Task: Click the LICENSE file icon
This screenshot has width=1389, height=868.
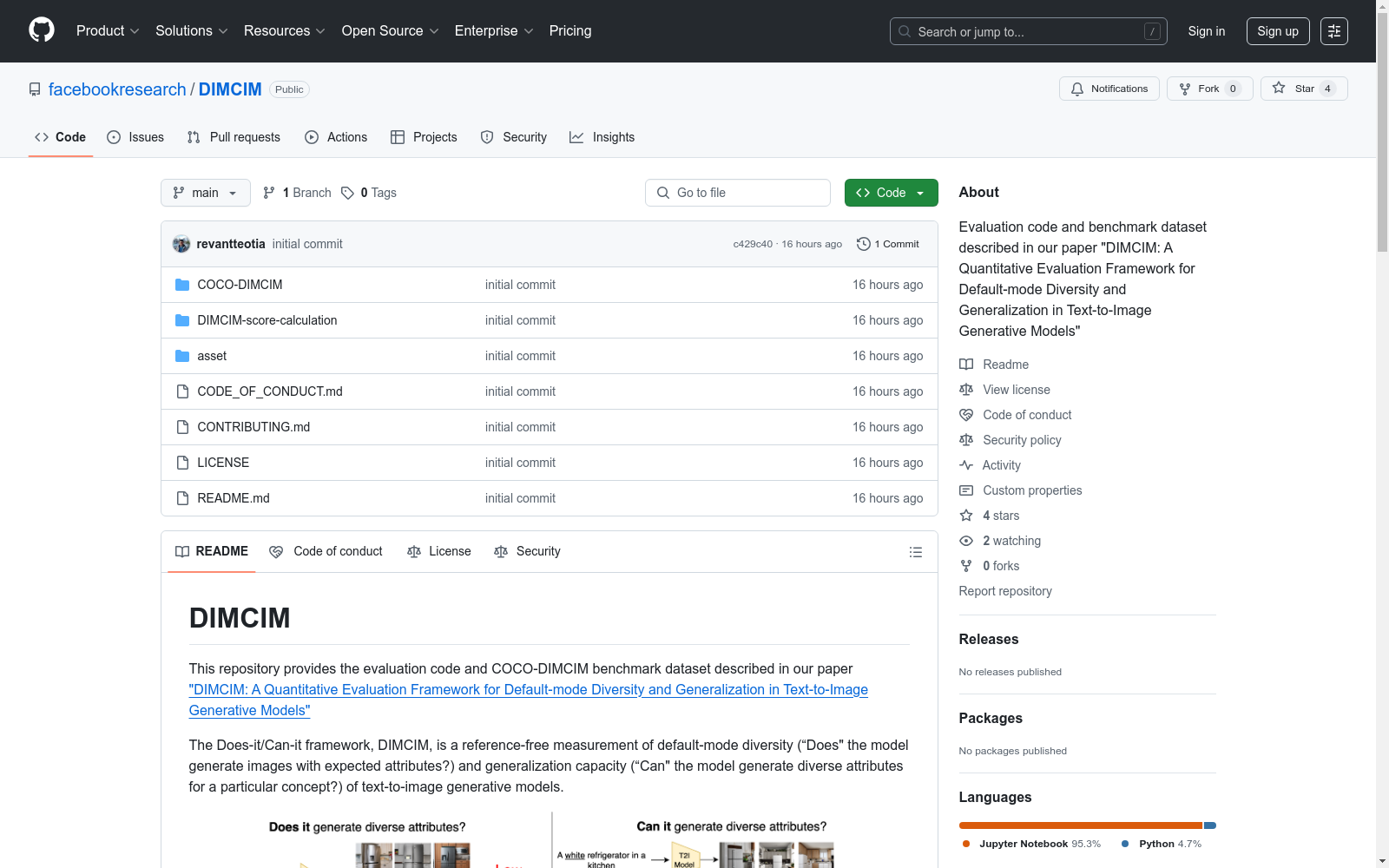Action: 182,463
